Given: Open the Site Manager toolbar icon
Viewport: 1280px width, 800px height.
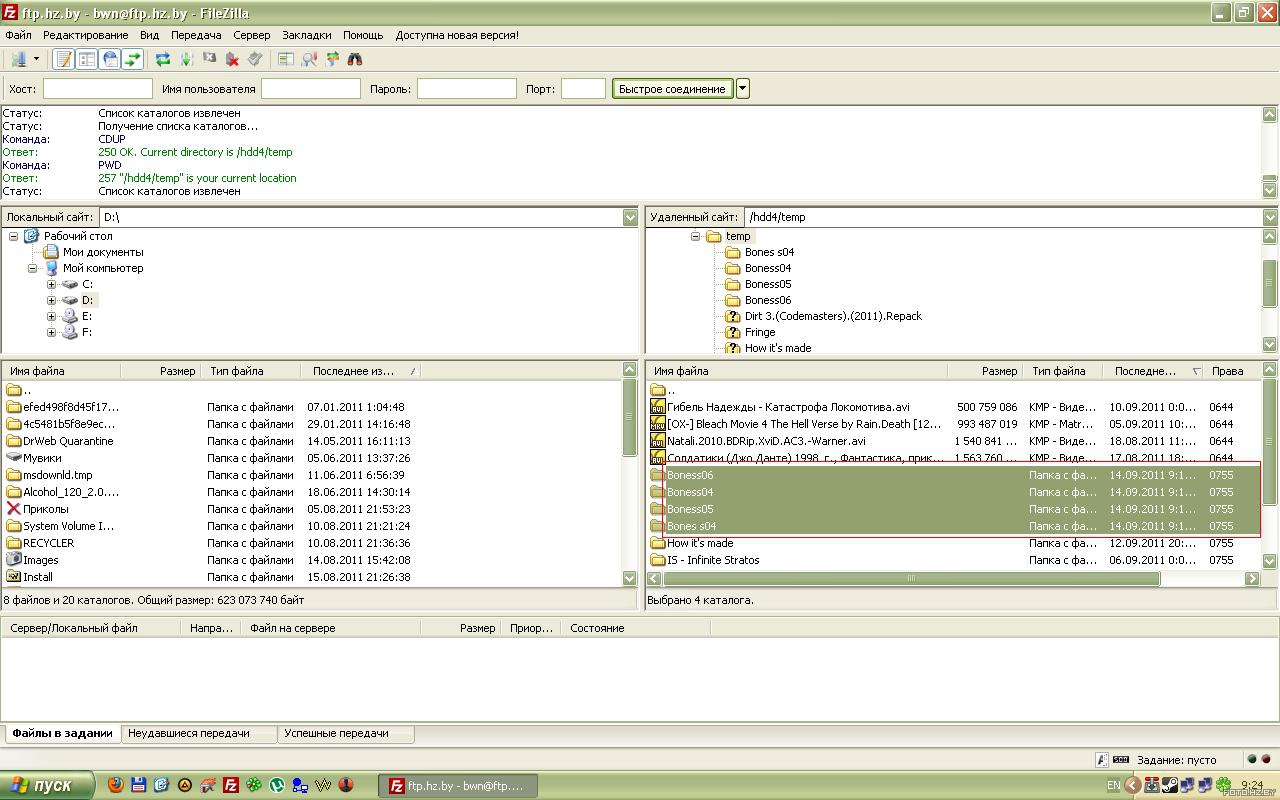Looking at the screenshot, I should point(18,59).
